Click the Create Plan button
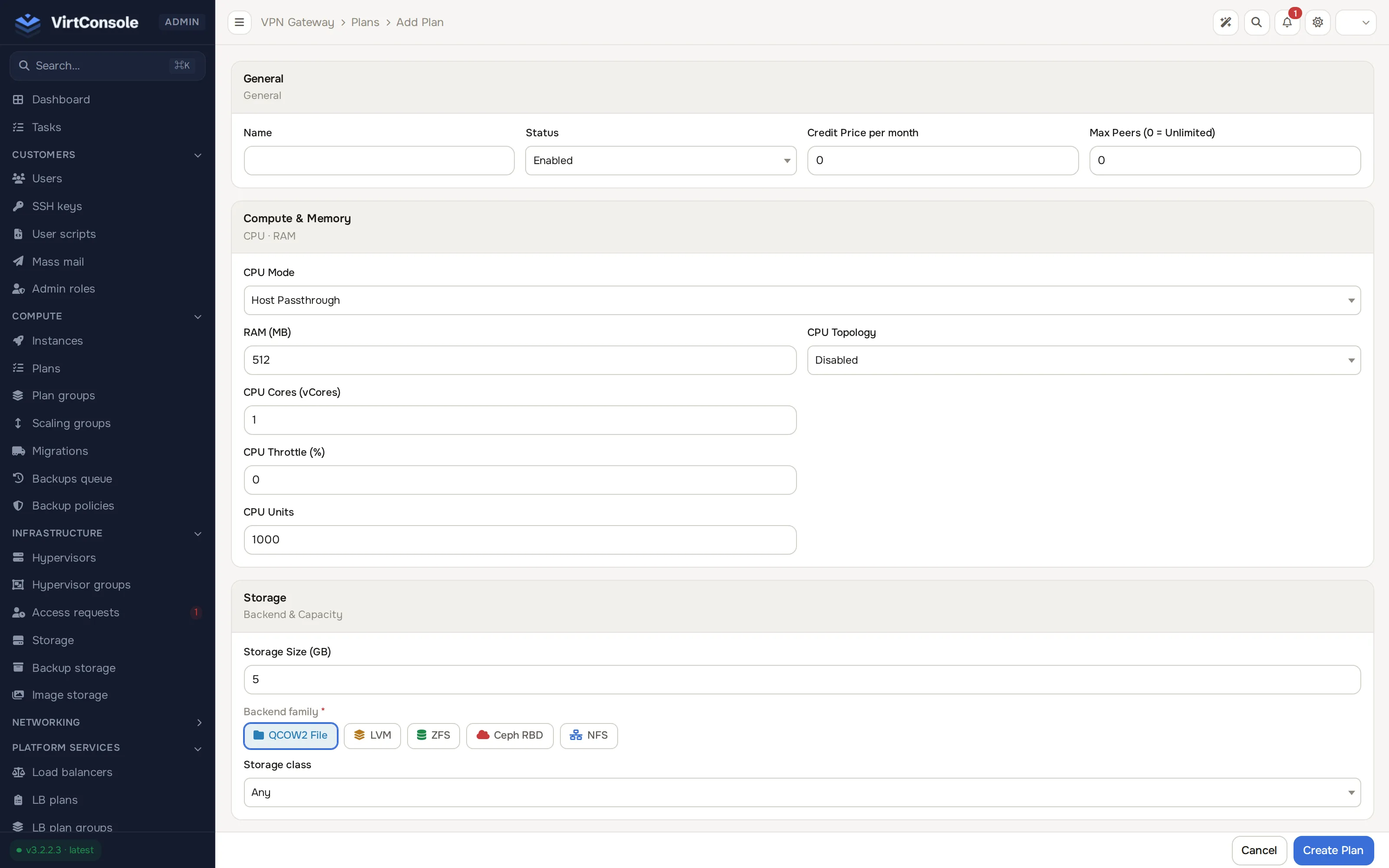Image resolution: width=1389 pixels, height=868 pixels. point(1333,850)
